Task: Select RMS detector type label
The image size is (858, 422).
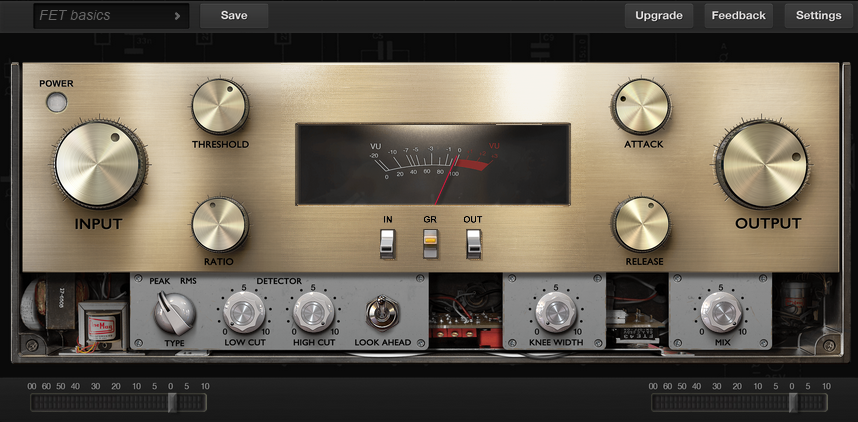Action: point(188,281)
